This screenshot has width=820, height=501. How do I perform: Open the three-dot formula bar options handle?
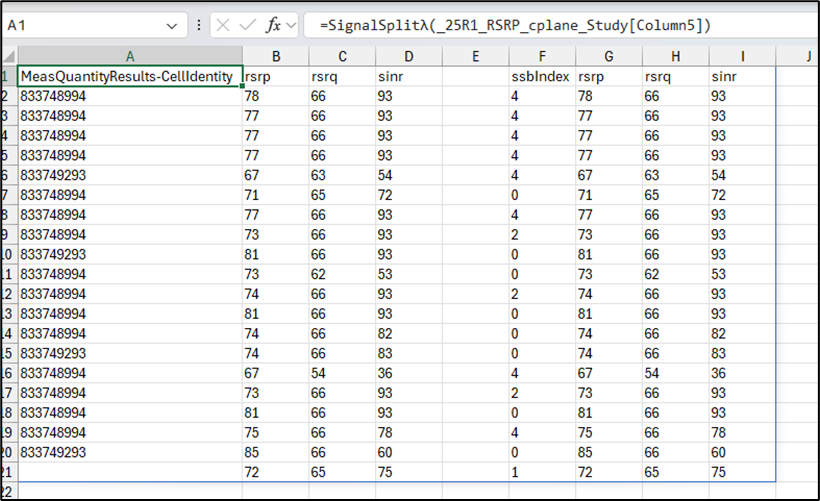click(199, 25)
